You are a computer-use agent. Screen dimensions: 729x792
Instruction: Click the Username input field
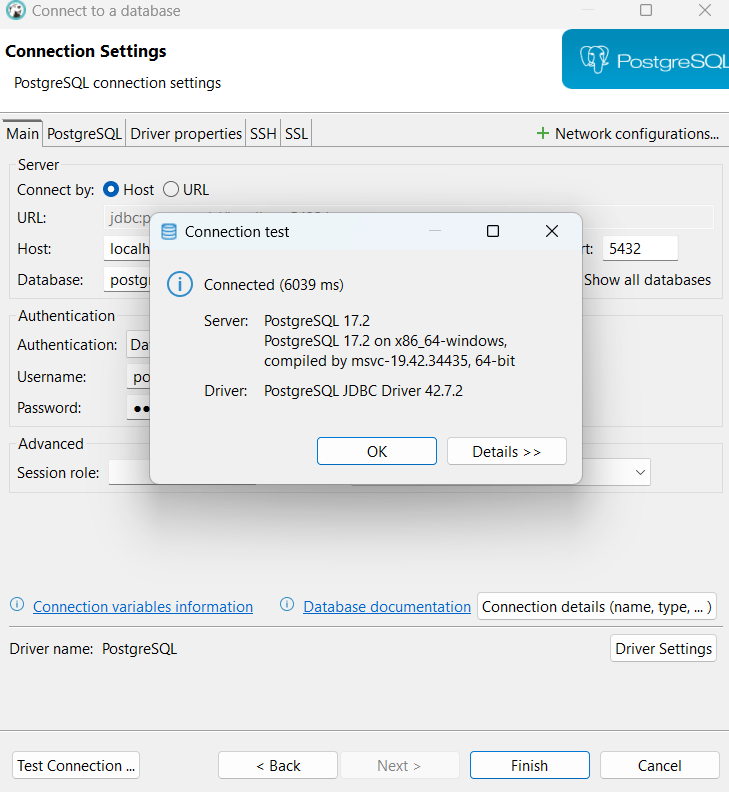pyautogui.click(x=138, y=377)
